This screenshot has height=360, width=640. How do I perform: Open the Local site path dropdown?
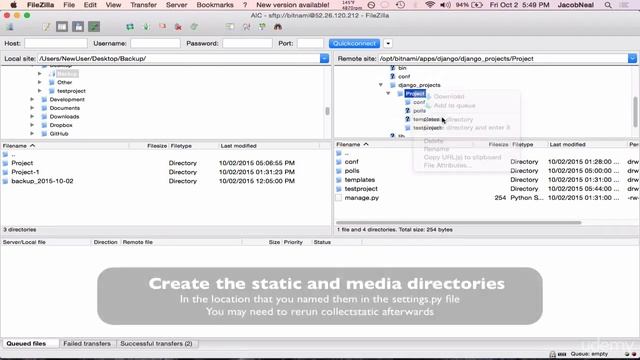click(324, 59)
